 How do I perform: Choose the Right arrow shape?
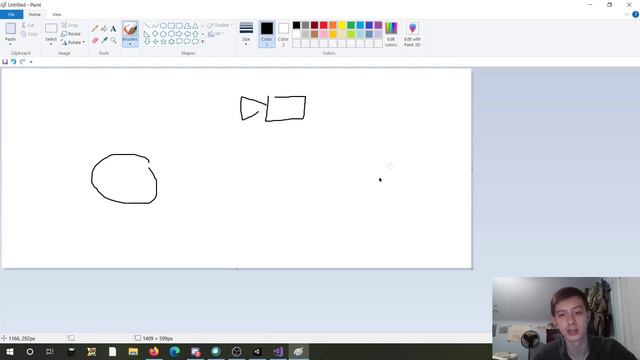[x=180, y=34]
